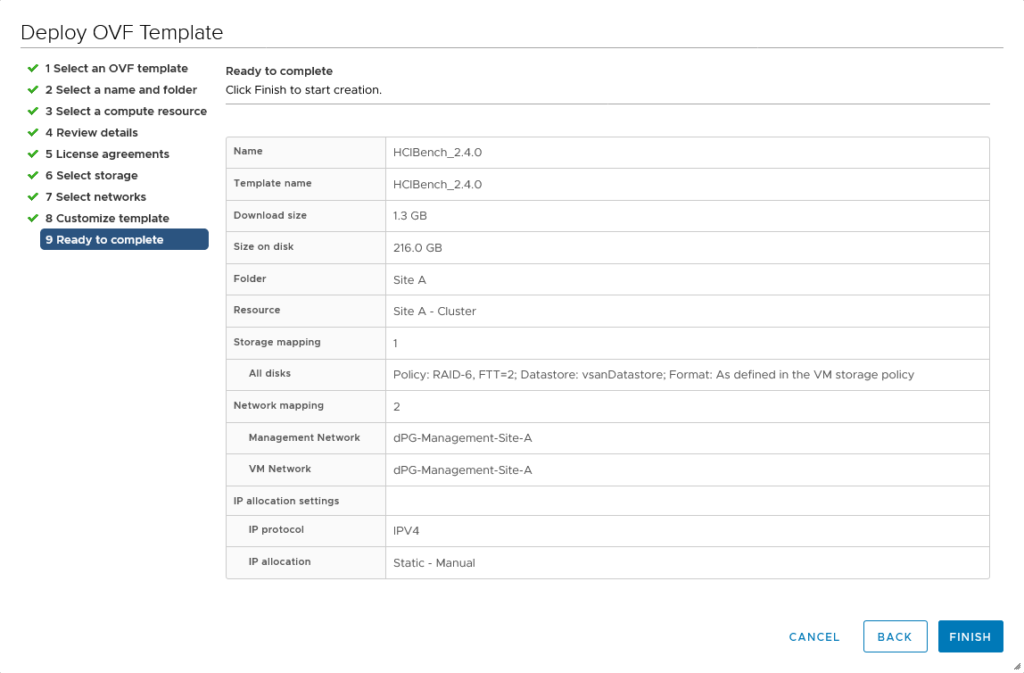Click the Storage mapping value 1
Screen dimensions: 1024x673
395,343
